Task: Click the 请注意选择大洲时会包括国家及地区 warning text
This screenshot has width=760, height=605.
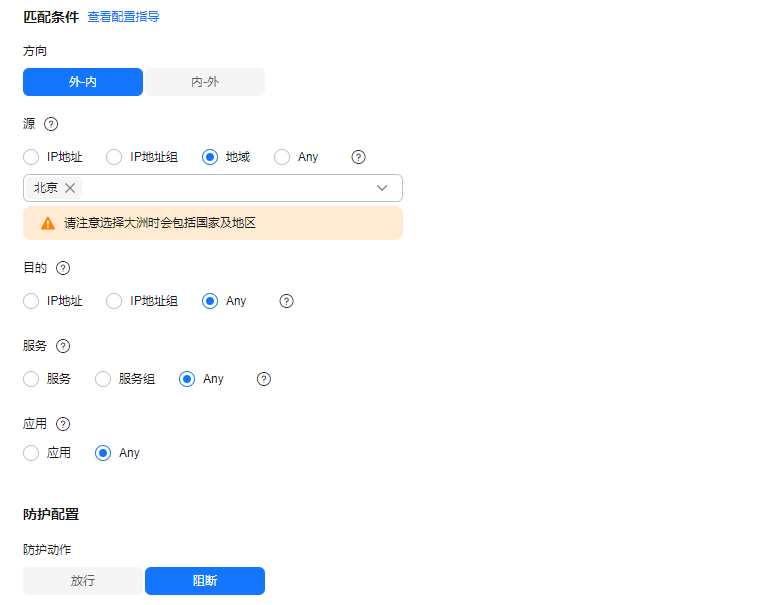Action: point(160,223)
